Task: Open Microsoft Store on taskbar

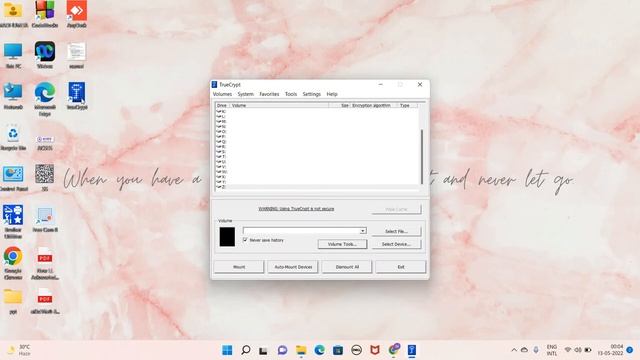Action: [x=338, y=350]
